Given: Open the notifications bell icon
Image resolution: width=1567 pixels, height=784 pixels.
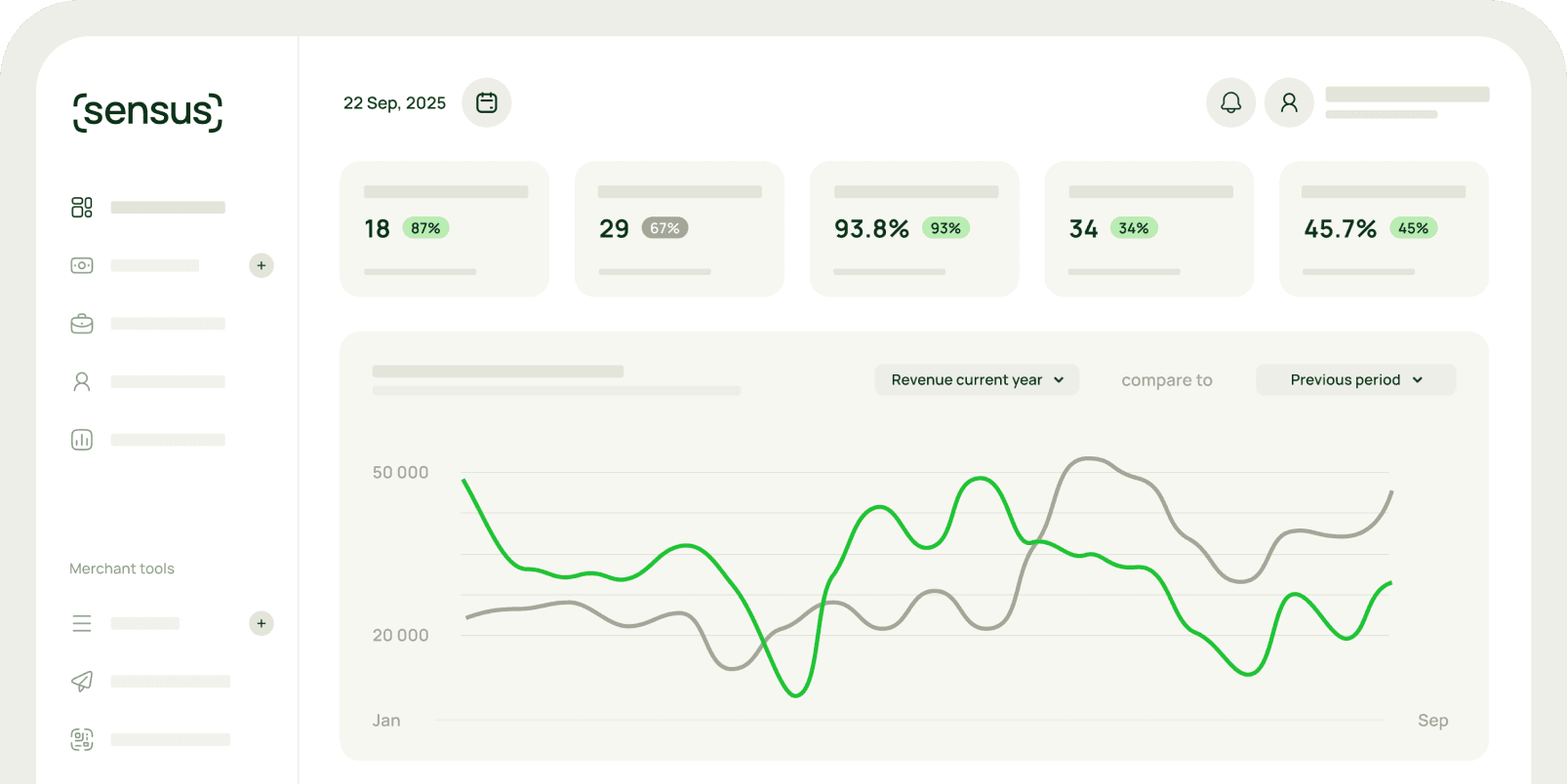Looking at the screenshot, I should tap(1230, 102).
